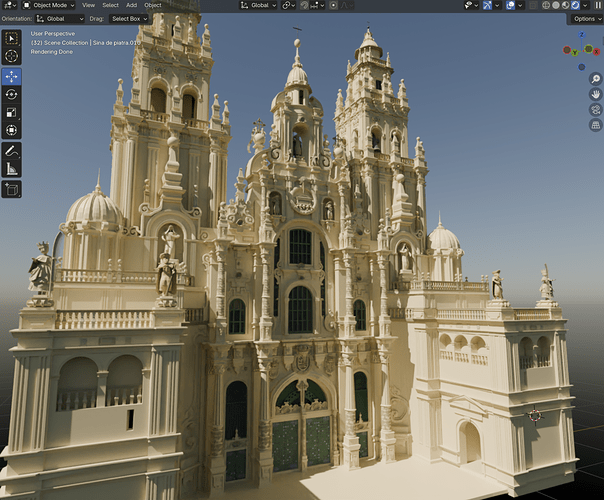Image resolution: width=604 pixels, height=500 pixels.
Task: Open Drag Select Box dropdown
Action: point(129,18)
